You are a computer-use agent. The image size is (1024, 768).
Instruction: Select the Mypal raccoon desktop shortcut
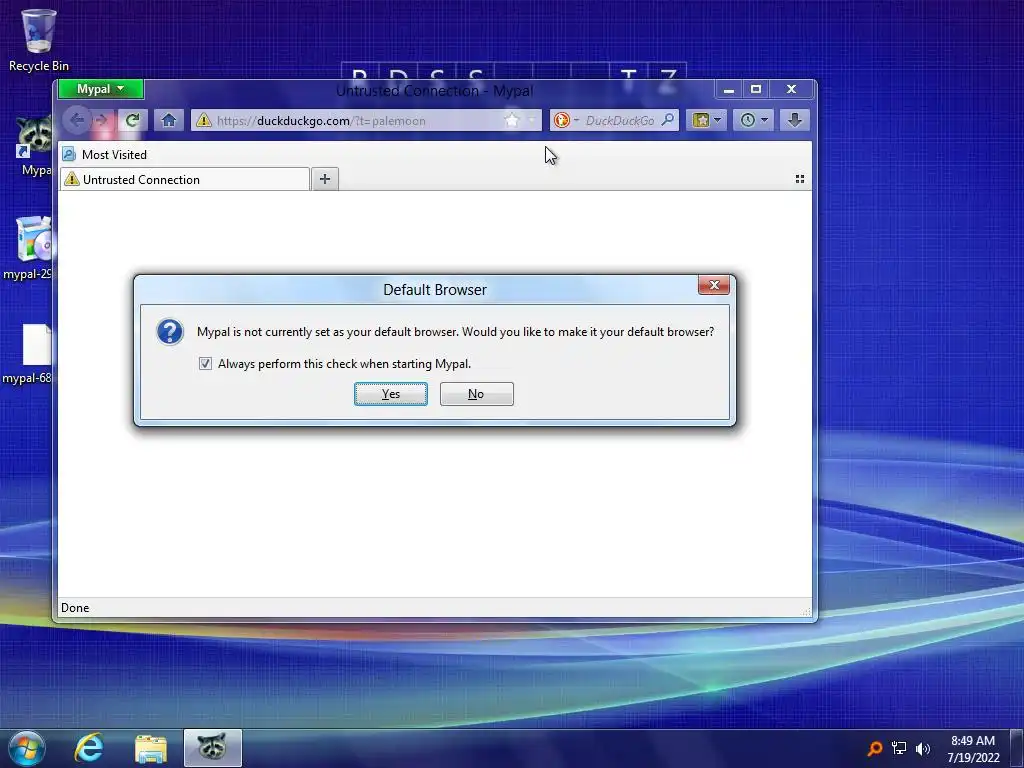point(35,146)
